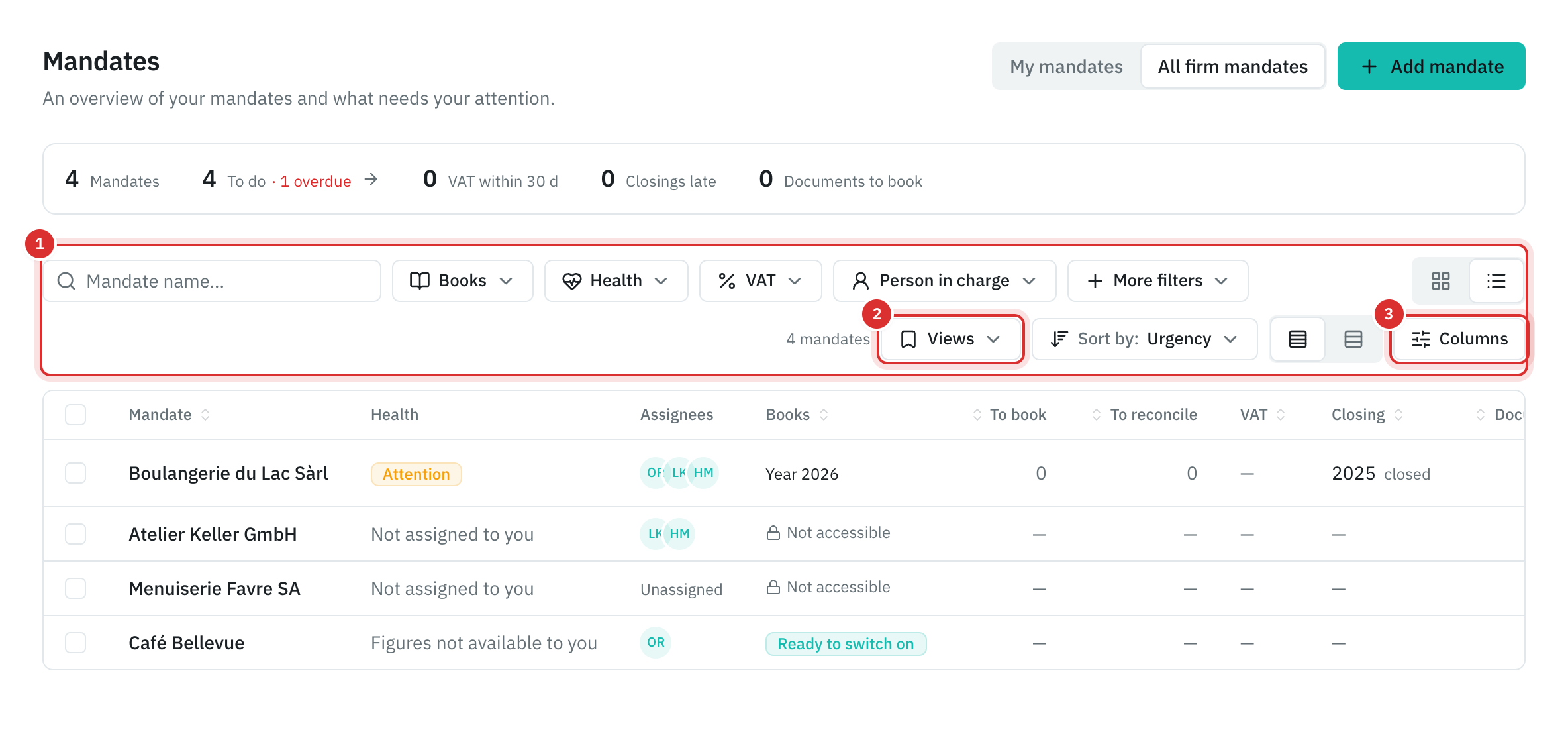
Task: Open the Columns settings button
Action: (1459, 339)
